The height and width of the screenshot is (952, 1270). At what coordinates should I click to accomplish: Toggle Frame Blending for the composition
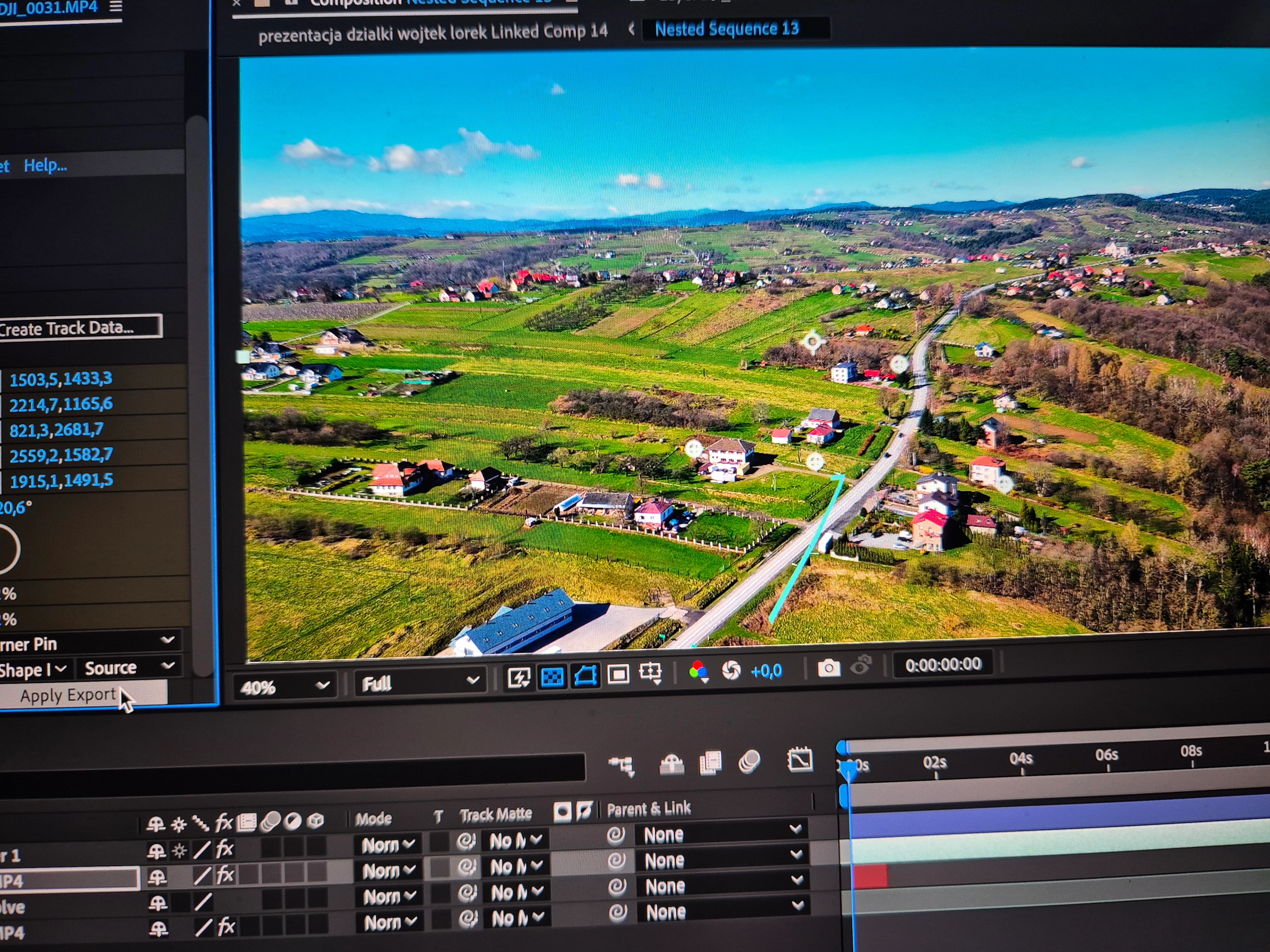[x=710, y=763]
